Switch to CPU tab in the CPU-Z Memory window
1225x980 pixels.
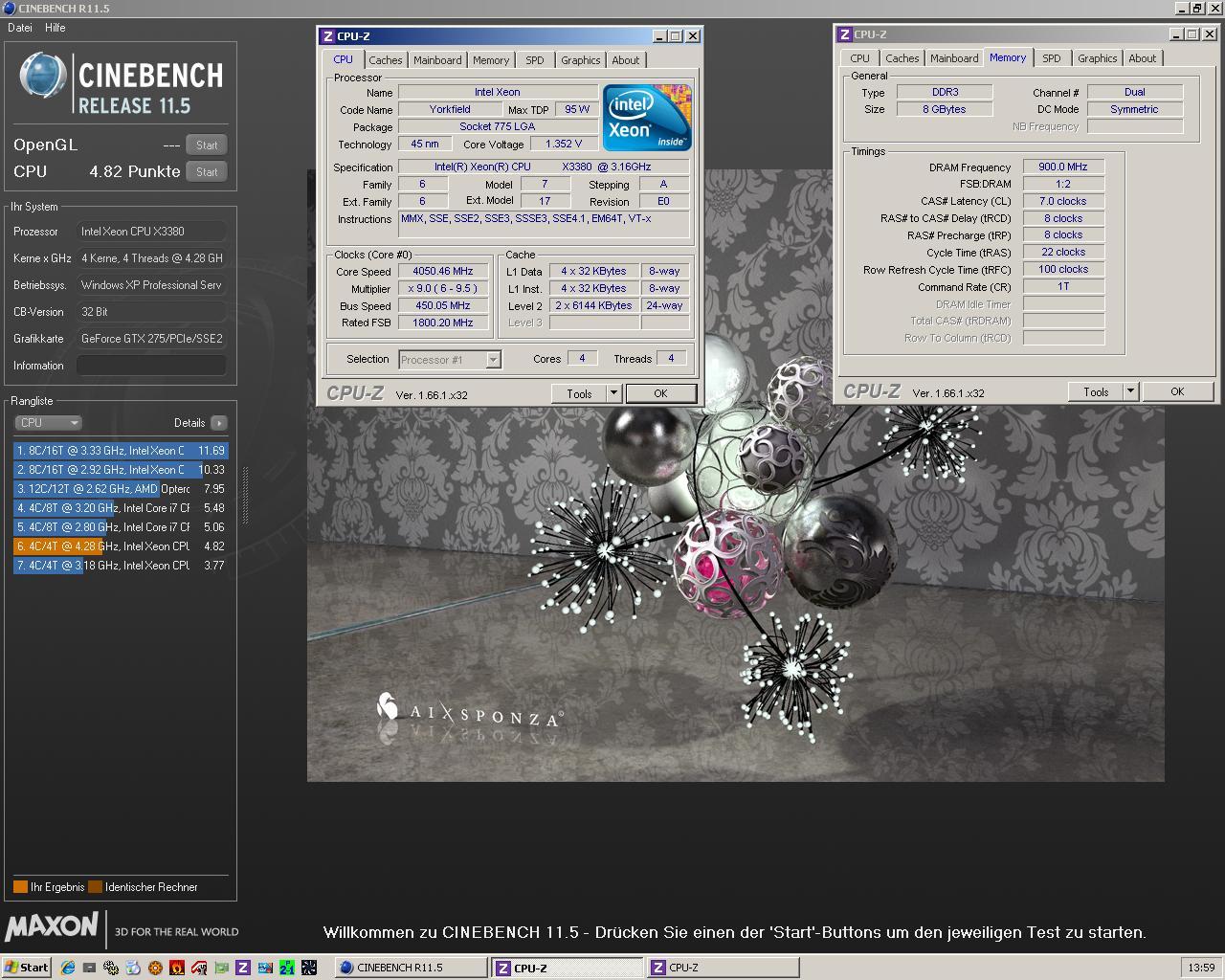click(x=860, y=58)
